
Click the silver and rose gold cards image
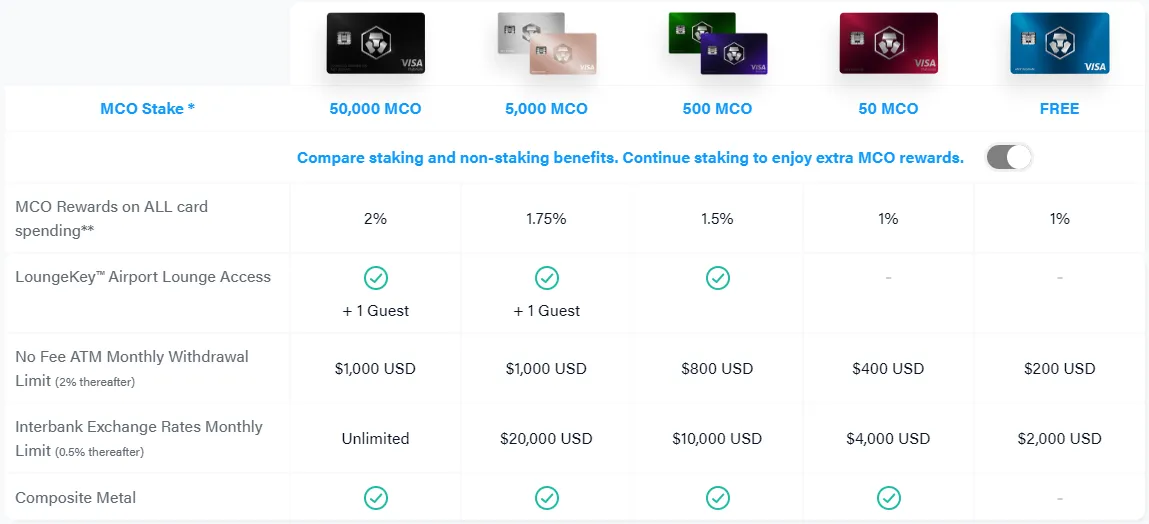click(547, 44)
